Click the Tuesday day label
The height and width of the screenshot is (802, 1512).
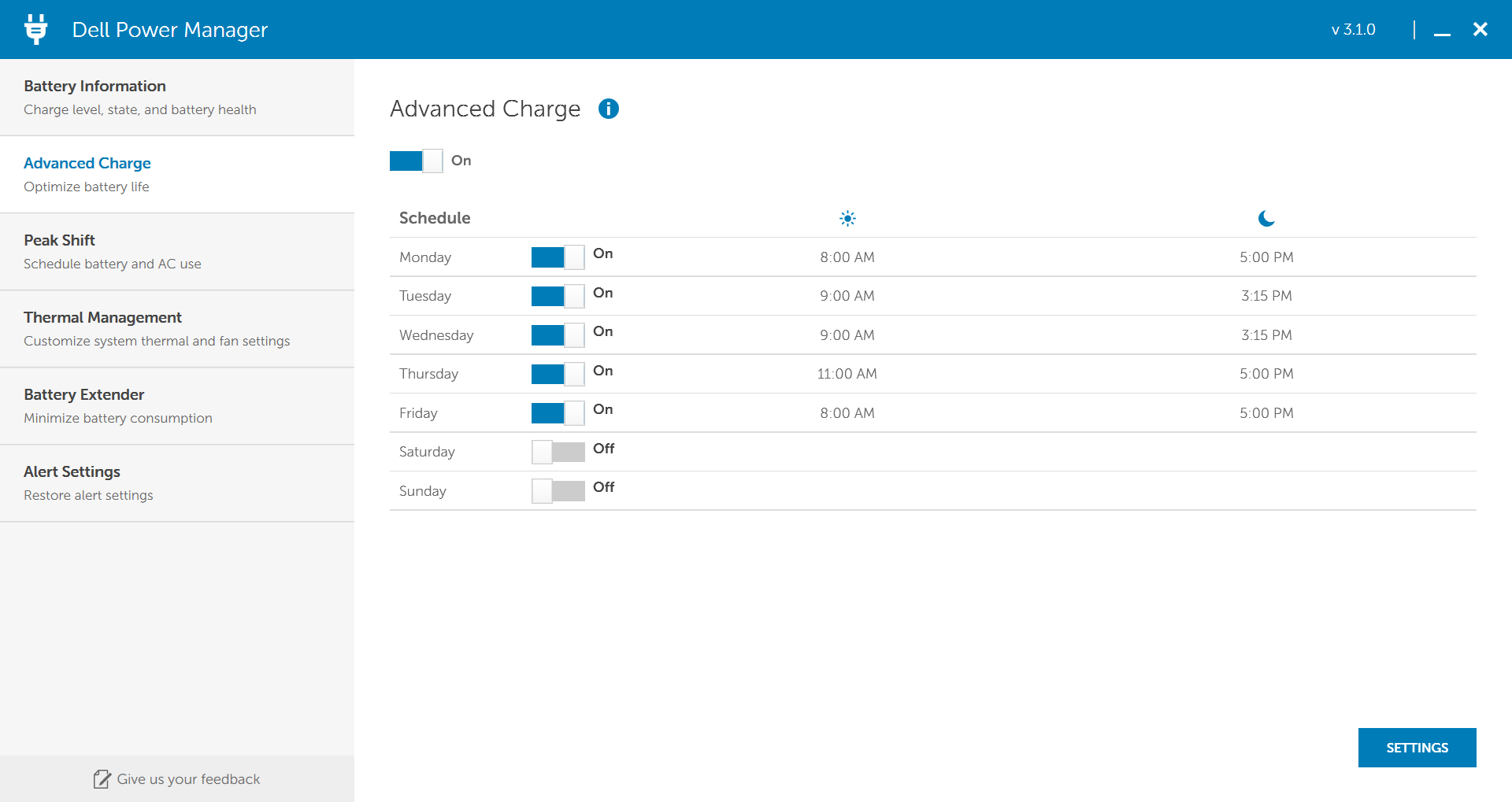click(x=425, y=296)
